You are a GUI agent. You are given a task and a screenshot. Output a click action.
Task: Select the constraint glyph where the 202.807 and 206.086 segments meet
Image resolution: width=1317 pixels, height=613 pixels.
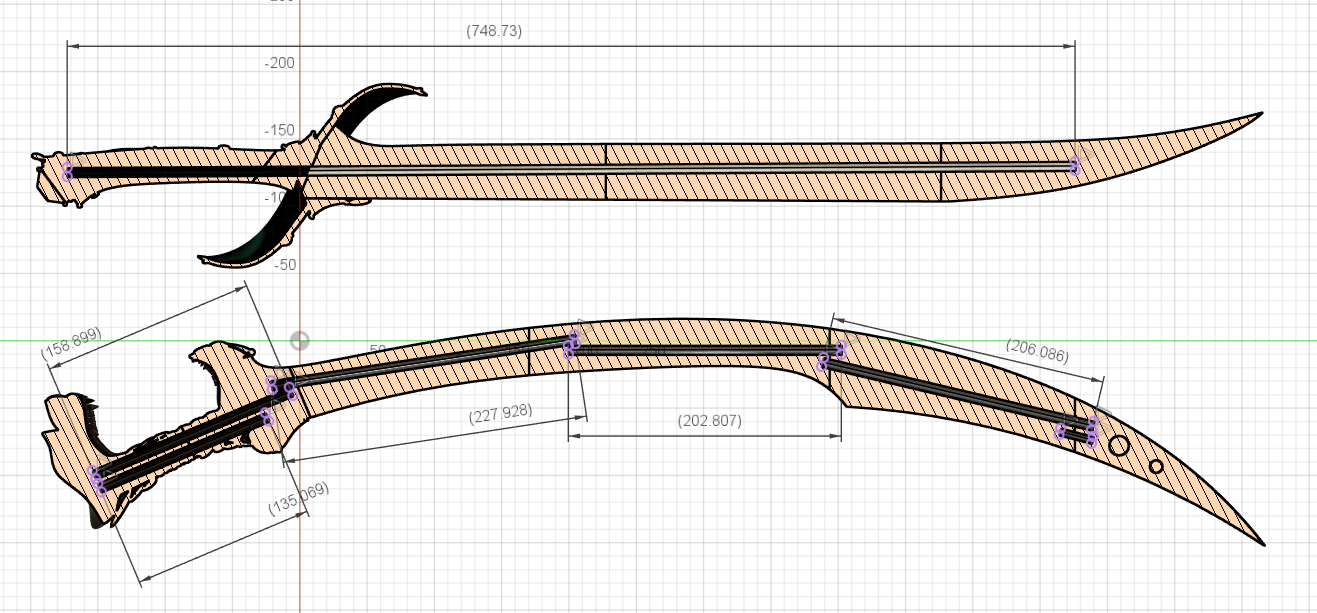(x=832, y=356)
